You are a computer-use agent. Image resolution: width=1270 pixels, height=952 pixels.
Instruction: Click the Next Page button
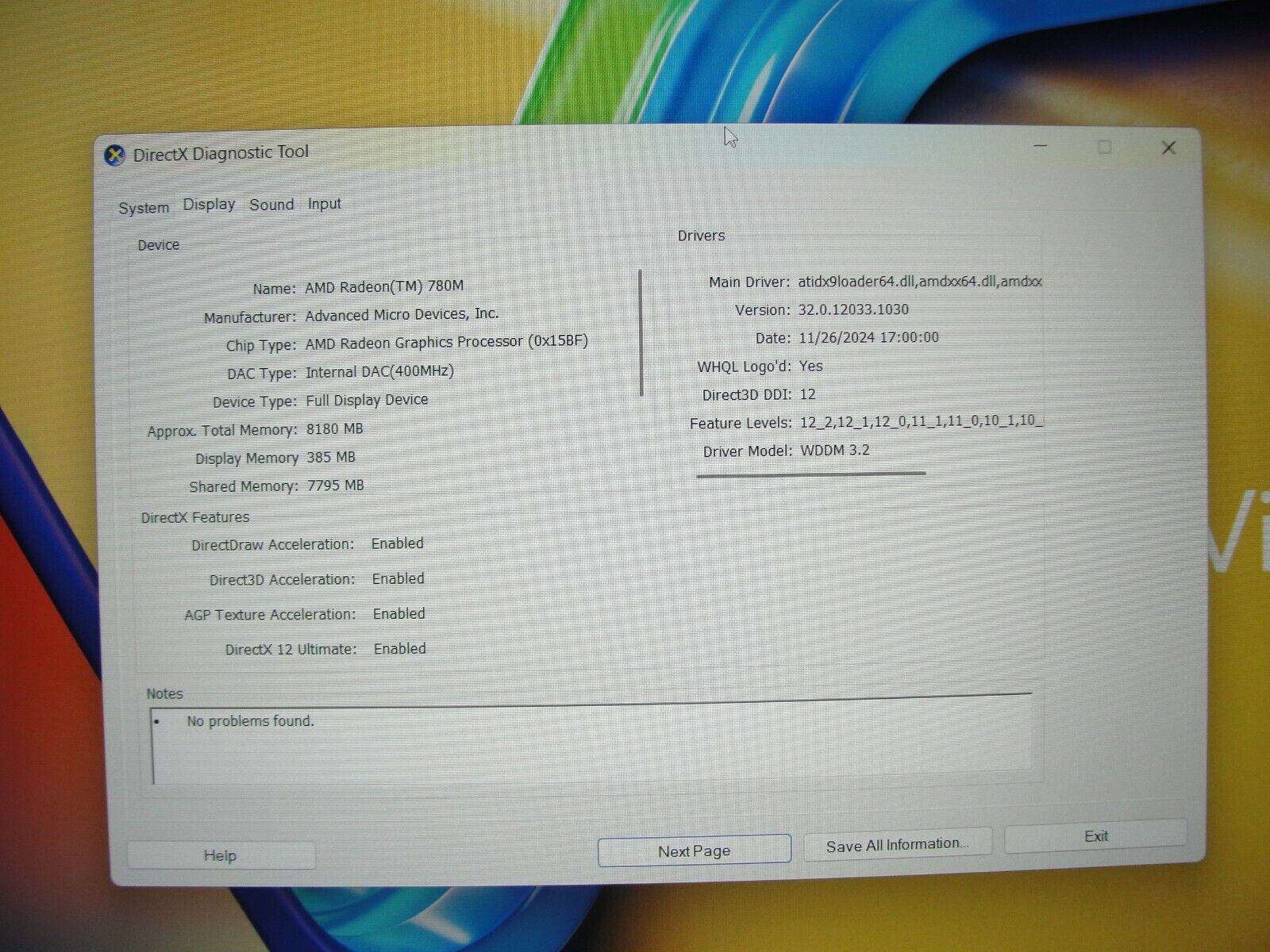point(694,850)
